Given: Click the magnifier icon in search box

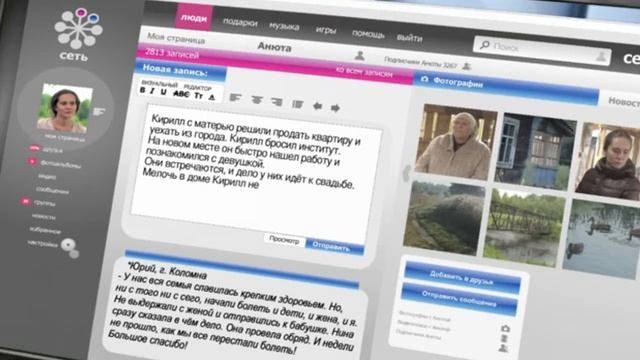Looking at the screenshot, I should [484, 44].
